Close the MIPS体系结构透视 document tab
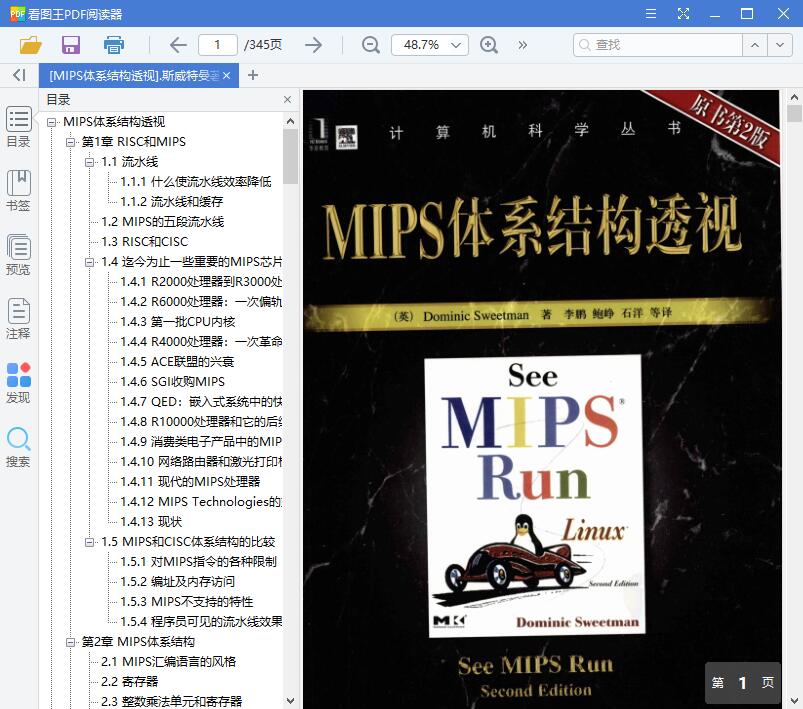 coord(226,76)
